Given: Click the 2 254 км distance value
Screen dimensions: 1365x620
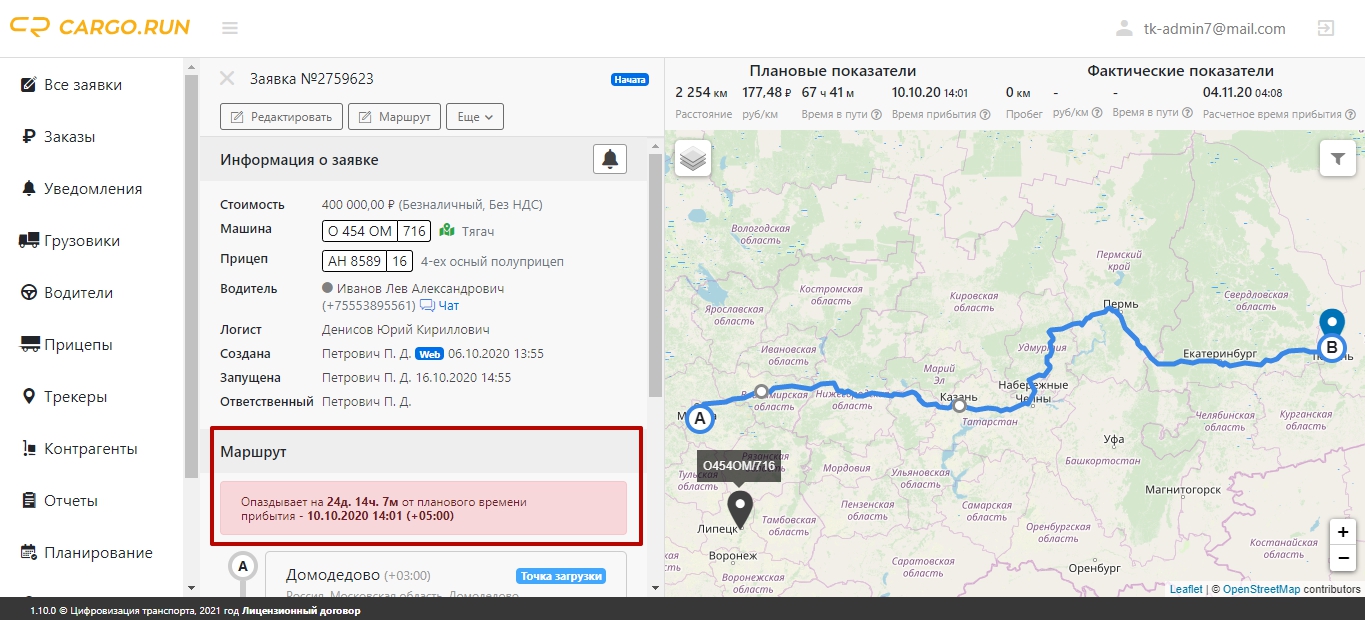Looking at the screenshot, I should click(x=702, y=93).
